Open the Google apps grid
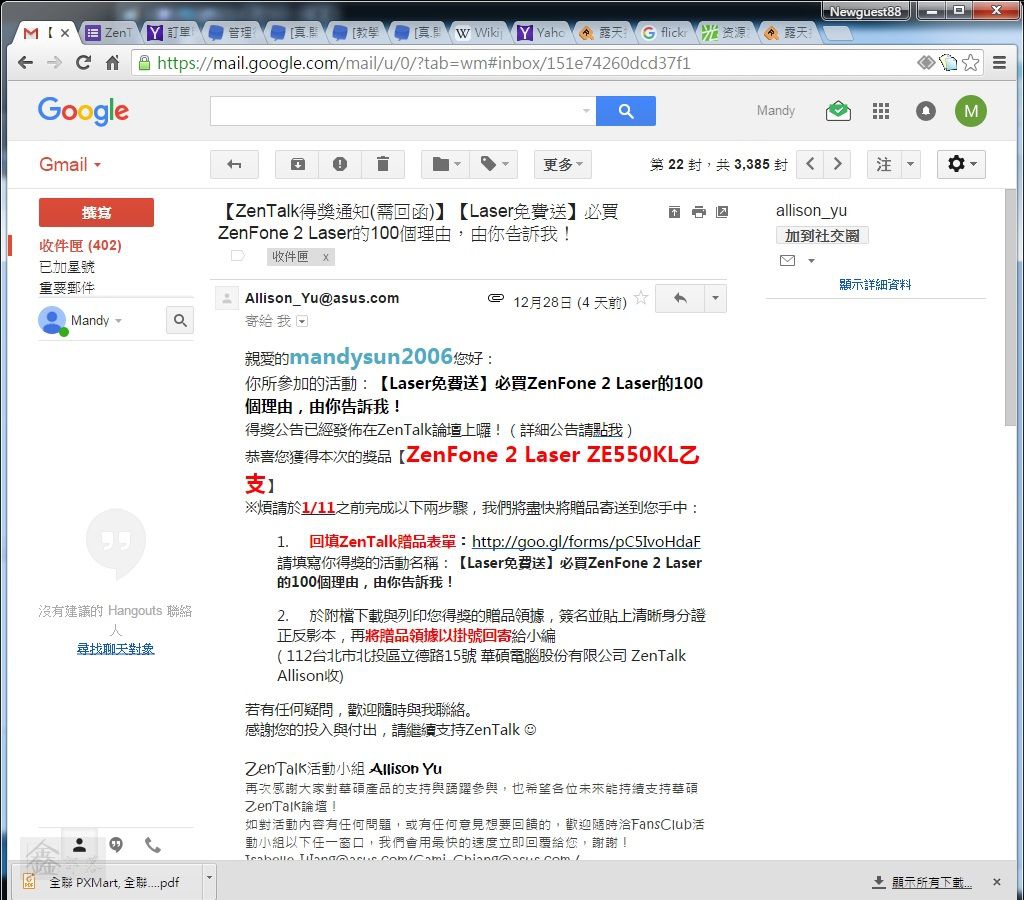Screen dimensions: 1024x900 (x=880, y=111)
